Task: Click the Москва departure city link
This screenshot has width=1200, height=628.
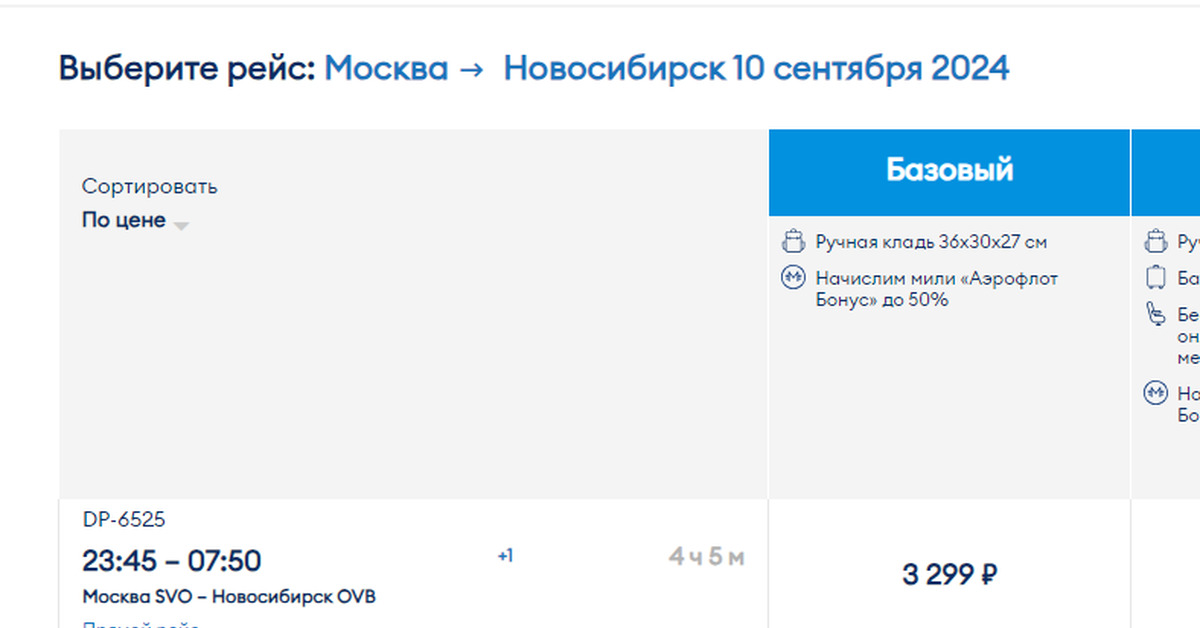Action: (386, 69)
